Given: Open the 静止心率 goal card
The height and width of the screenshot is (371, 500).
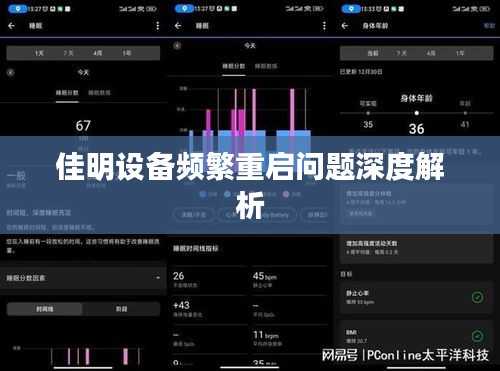Looking at the screenshot, I should tap(416, 298).
